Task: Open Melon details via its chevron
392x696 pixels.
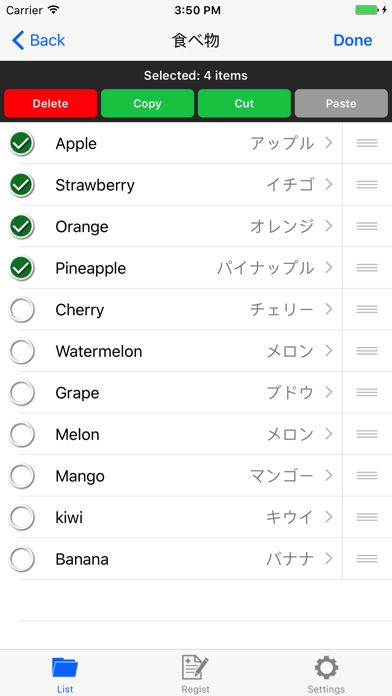Action: (329, 434)
